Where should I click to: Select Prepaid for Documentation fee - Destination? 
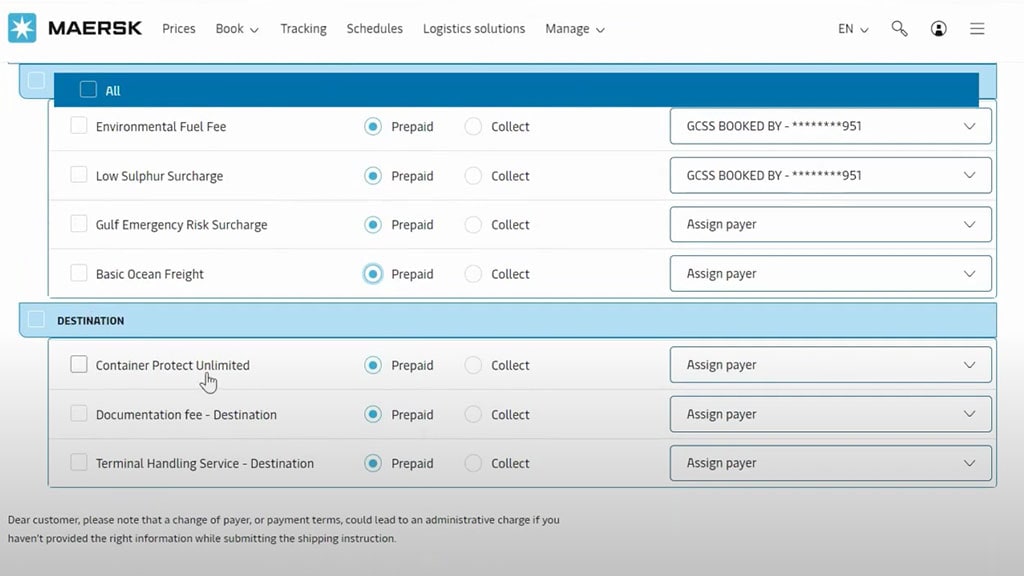(373, 414)
